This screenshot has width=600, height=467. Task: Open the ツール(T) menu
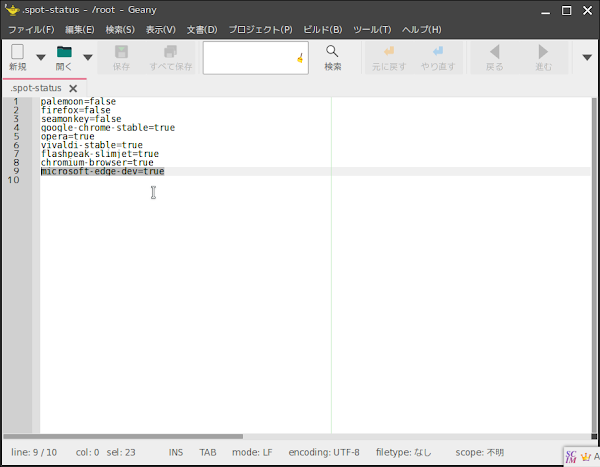372,29
